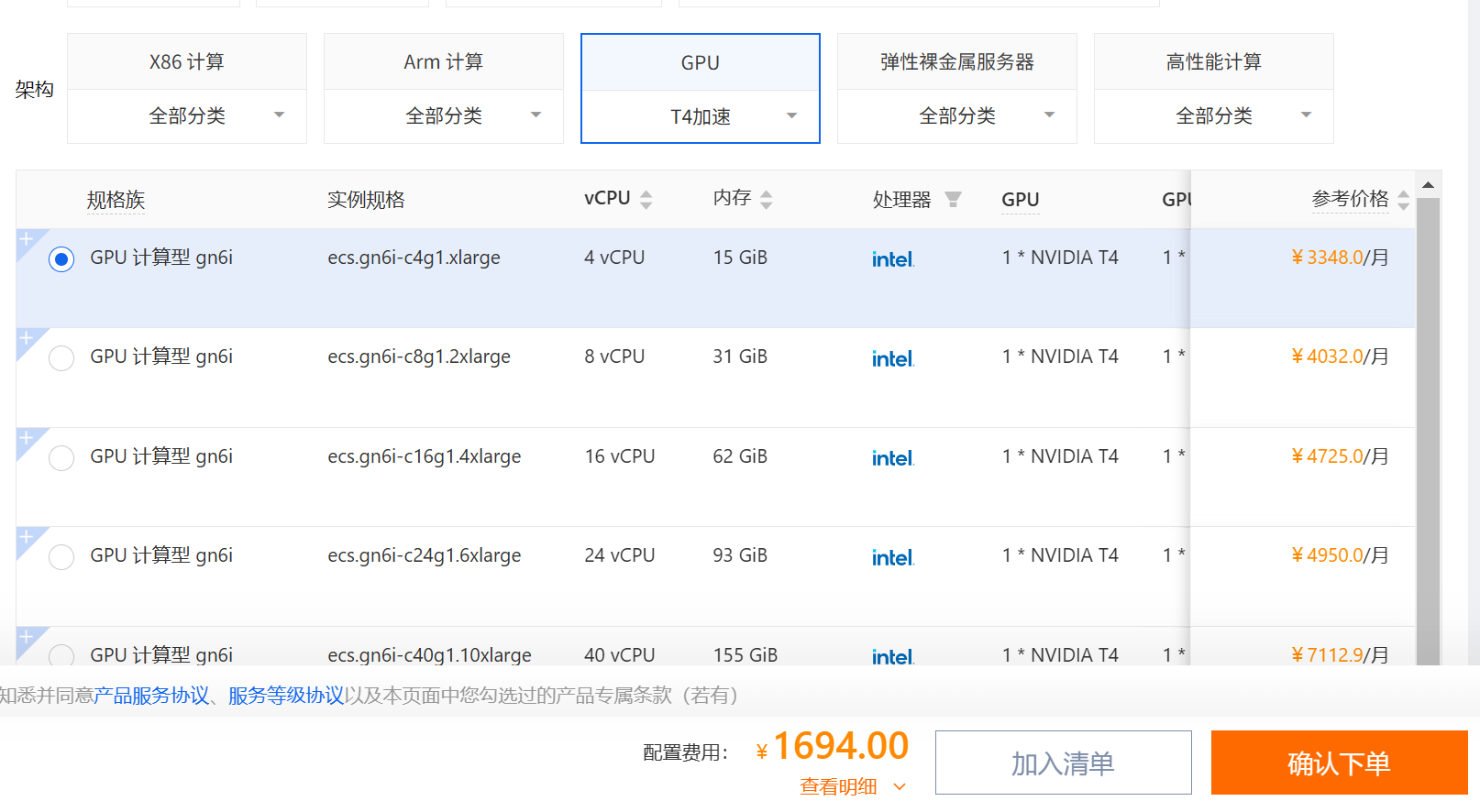Open the 服务等级协议 link
The image size is (1480, 812).
click(286, 696)
